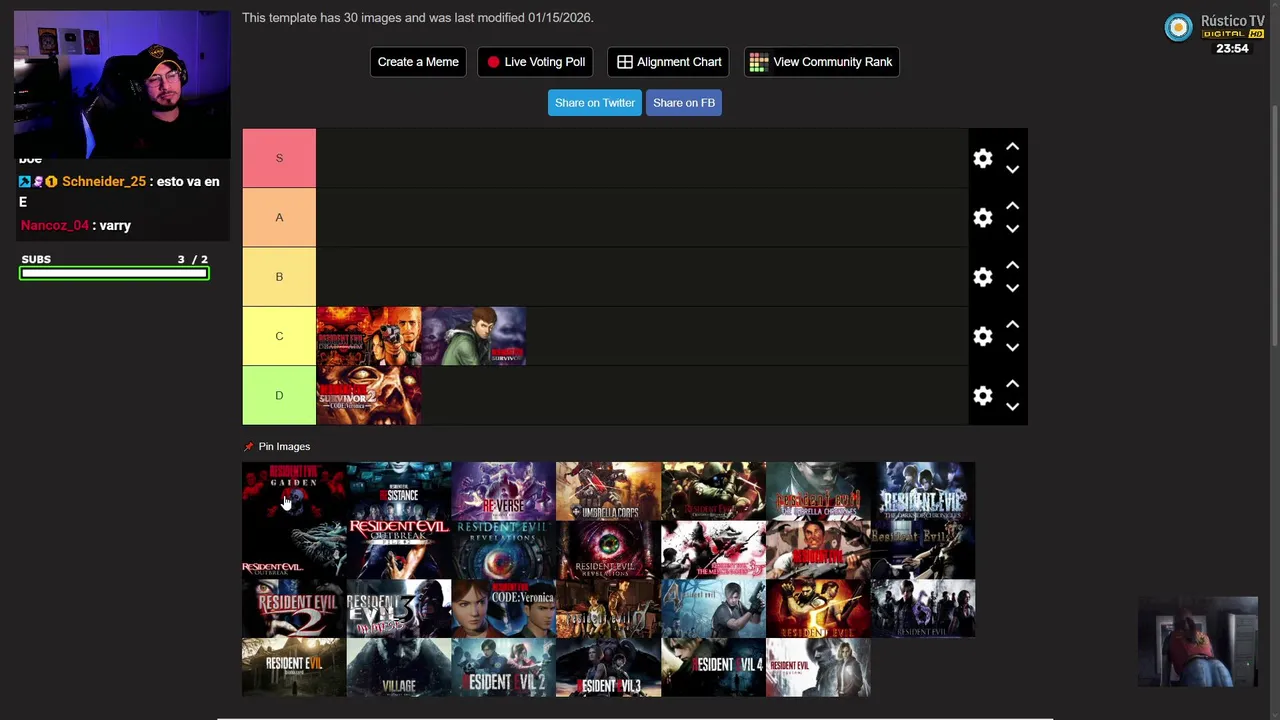Click the page vertical scrollbar

1274,225
